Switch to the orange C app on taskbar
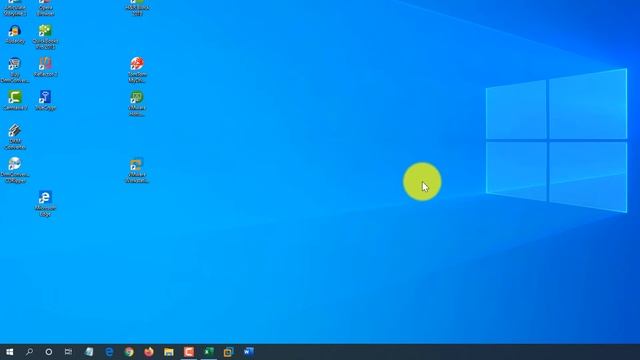The image size is (640, 360). pos(189,351)
